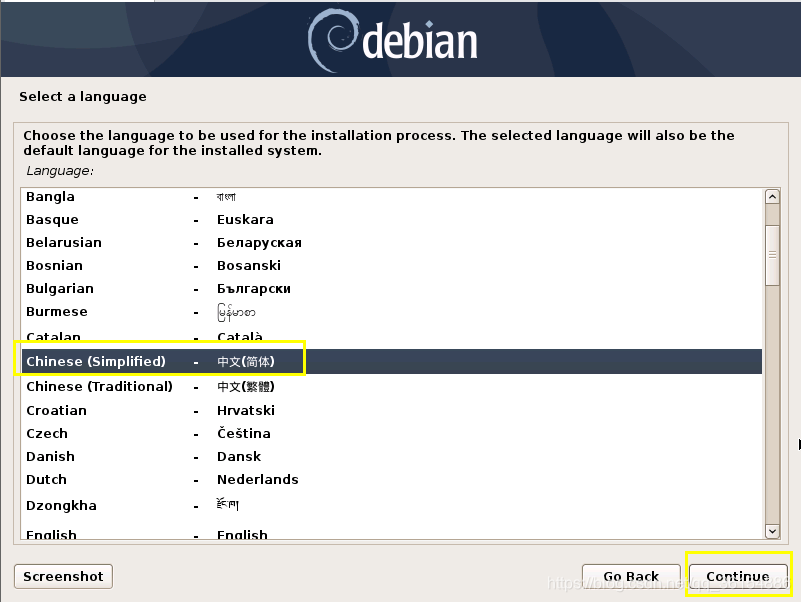Choose Belarusian in the language list
Screen dimensions: 801x602
point(392,243)
